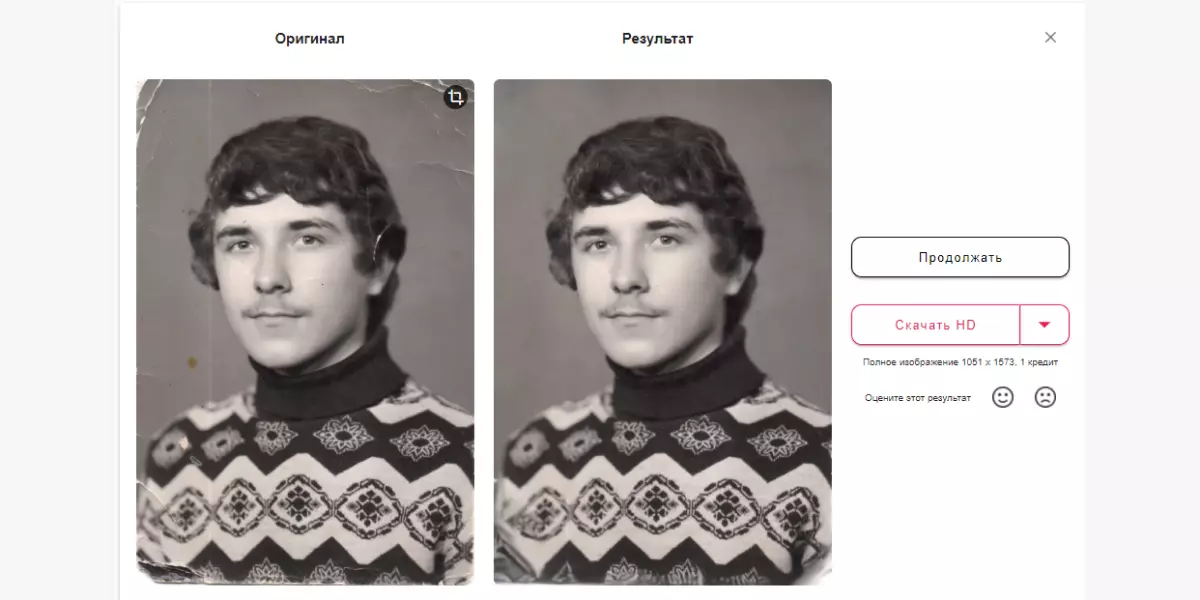Viewport: 1200px width, 600px height.
Task: Rate result with the happy smiley face
Action: coord(1002,397)
